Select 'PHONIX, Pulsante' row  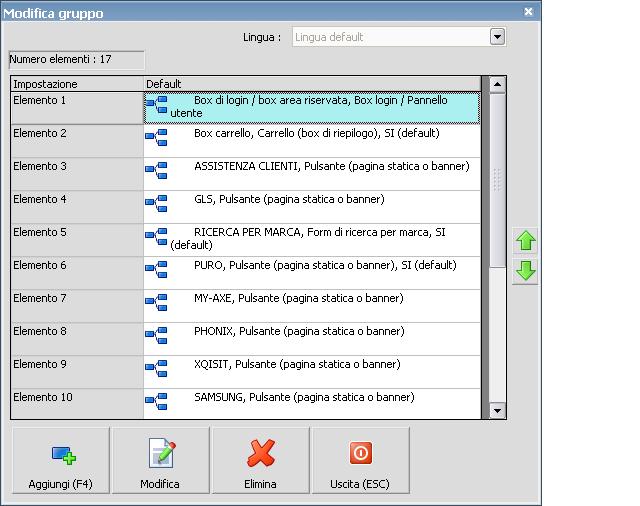pyautogui.click(x=312, y=340)
